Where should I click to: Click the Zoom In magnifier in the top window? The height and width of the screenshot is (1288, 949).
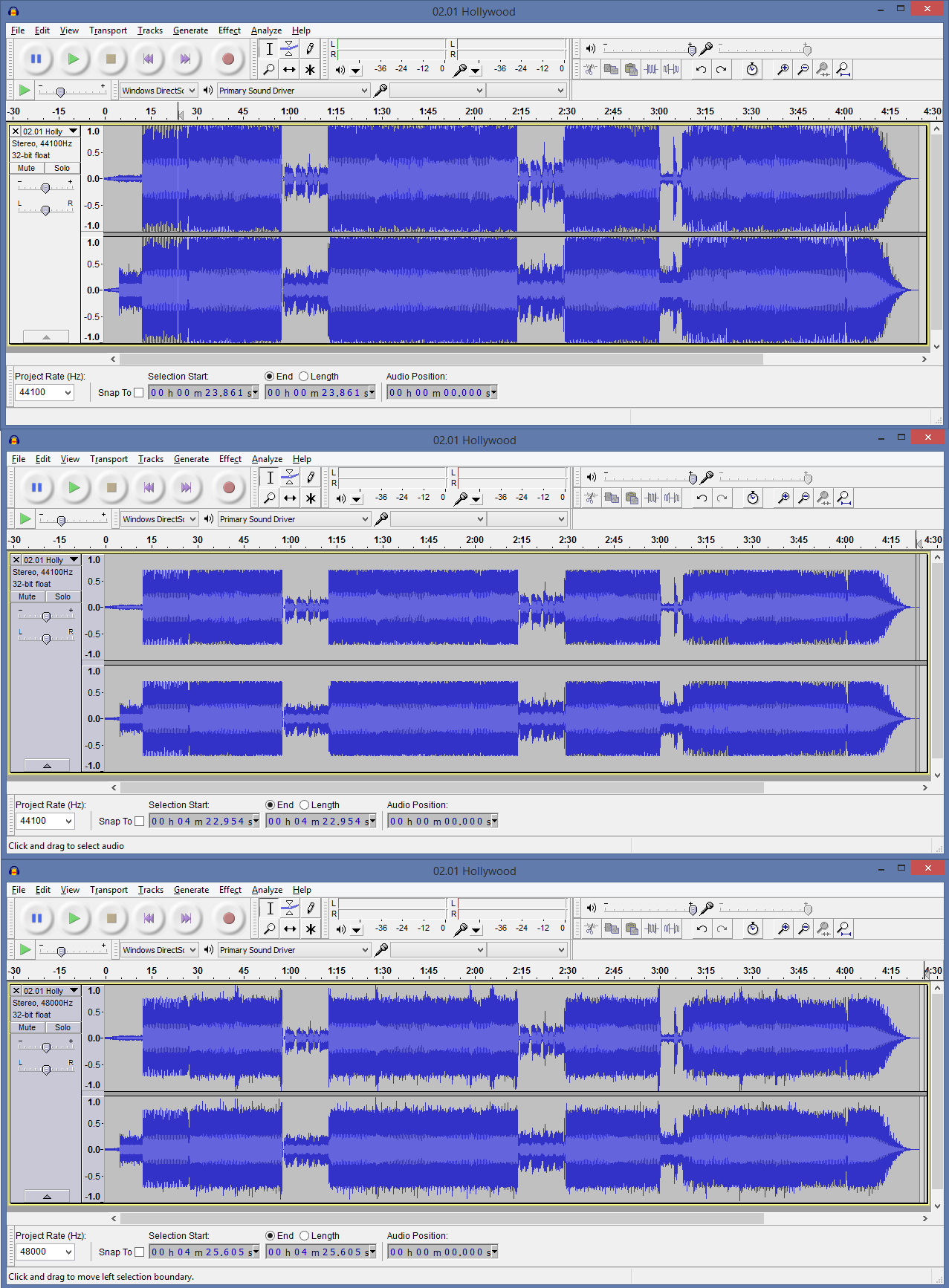tap(783, 69)
